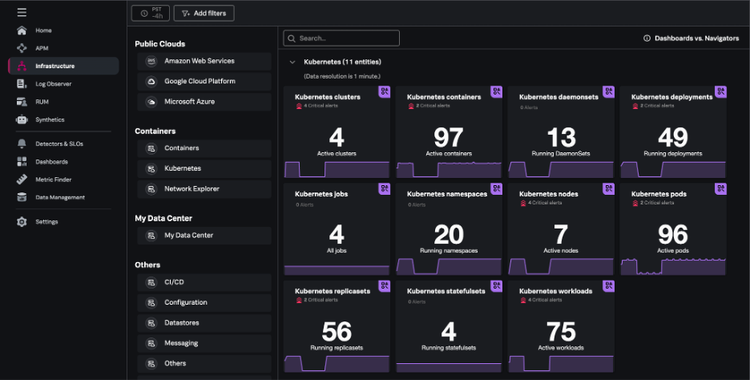Select Messaging entry
Image resolution: width=750 pixels, height=380 pixels.
click(204, 343)
